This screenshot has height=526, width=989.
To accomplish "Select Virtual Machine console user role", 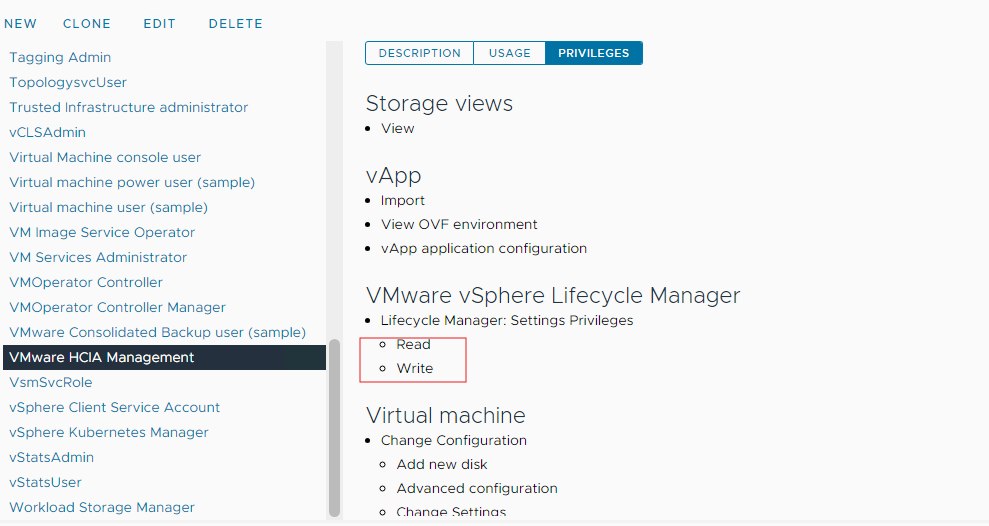I will pyautogui.click(x=105, y=158).
